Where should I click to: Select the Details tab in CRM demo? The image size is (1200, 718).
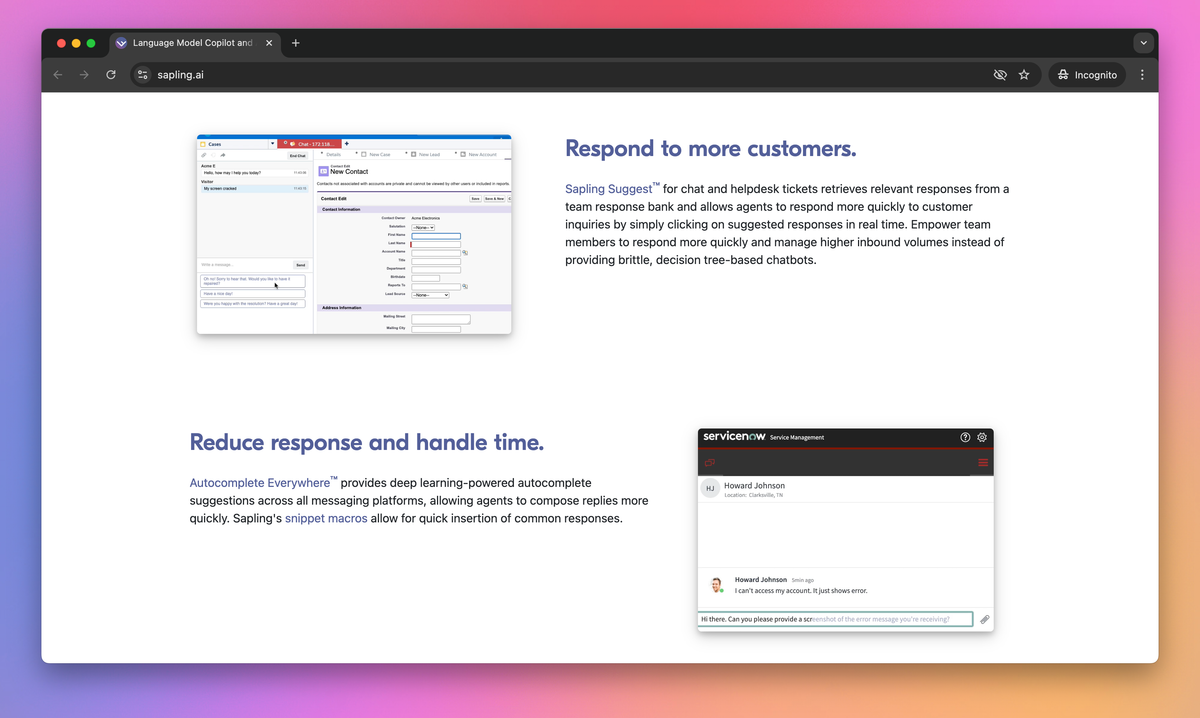333,154
